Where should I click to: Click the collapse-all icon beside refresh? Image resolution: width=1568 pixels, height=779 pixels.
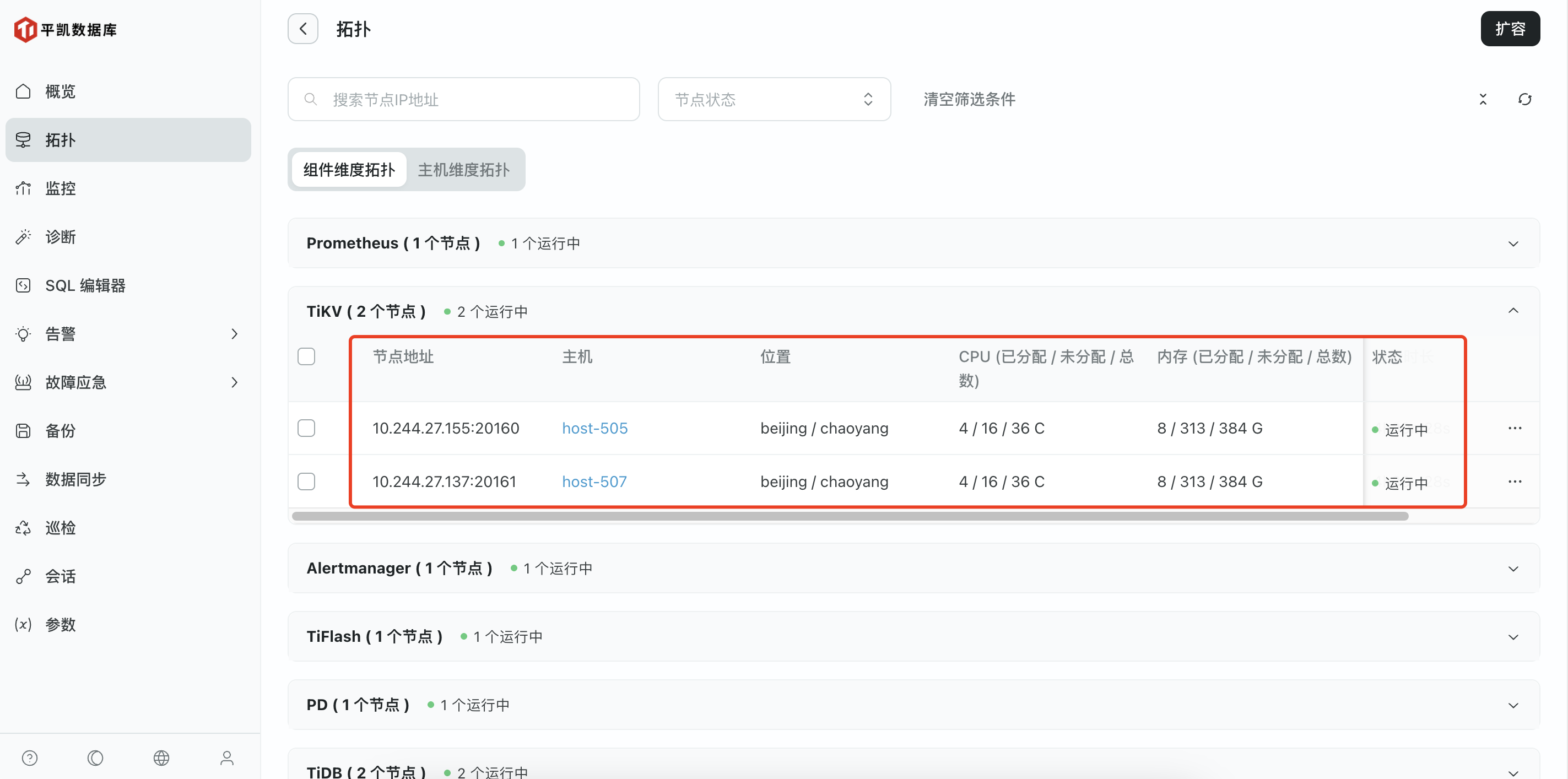[x=1483, y=99]
